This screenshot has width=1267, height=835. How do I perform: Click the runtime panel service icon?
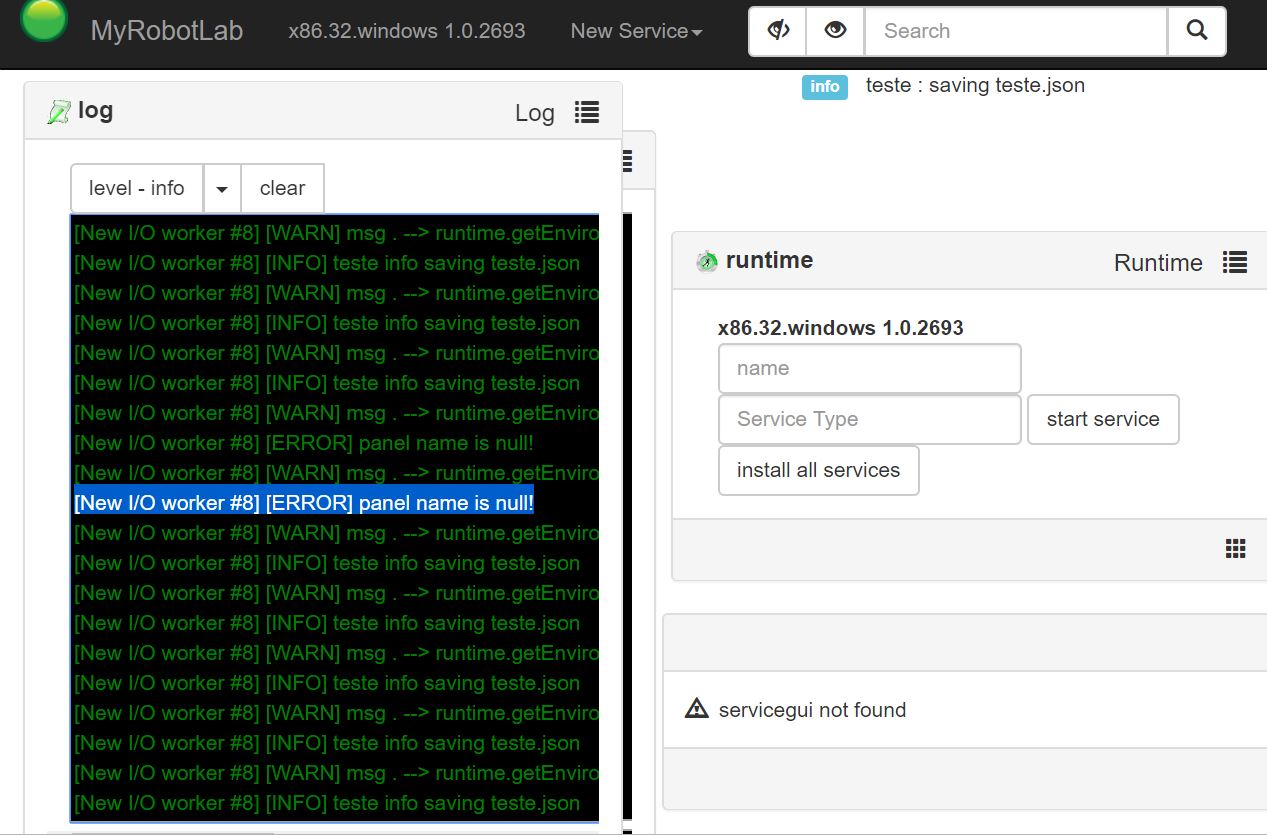tap(707, 262)
